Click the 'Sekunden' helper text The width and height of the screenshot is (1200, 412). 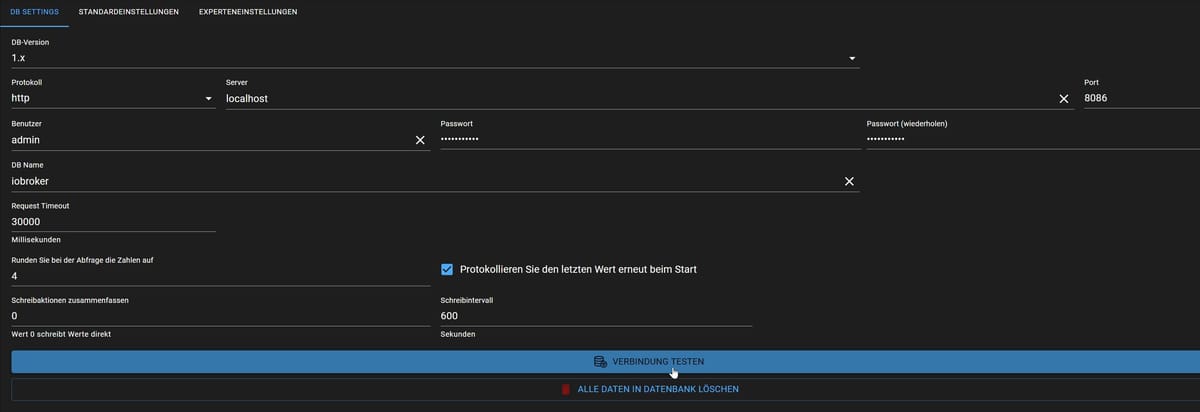point(458,334)
